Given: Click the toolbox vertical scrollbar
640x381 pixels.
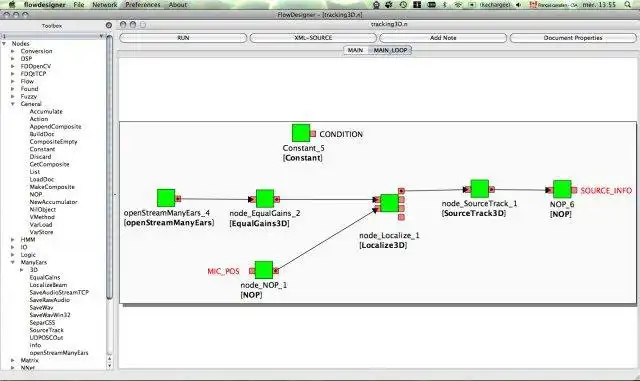Looking at the screenshot, I should tap(109, 167).
